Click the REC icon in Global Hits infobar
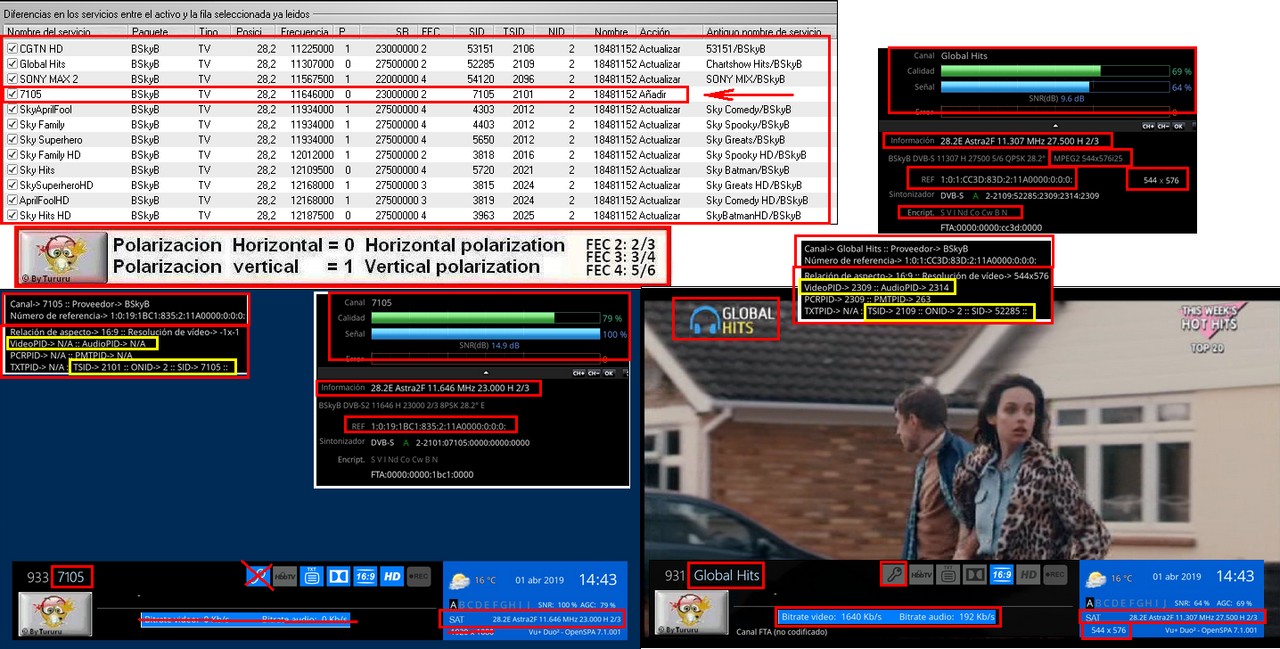This screenshot has height=649, width=1280. [x=1055, y=575]
